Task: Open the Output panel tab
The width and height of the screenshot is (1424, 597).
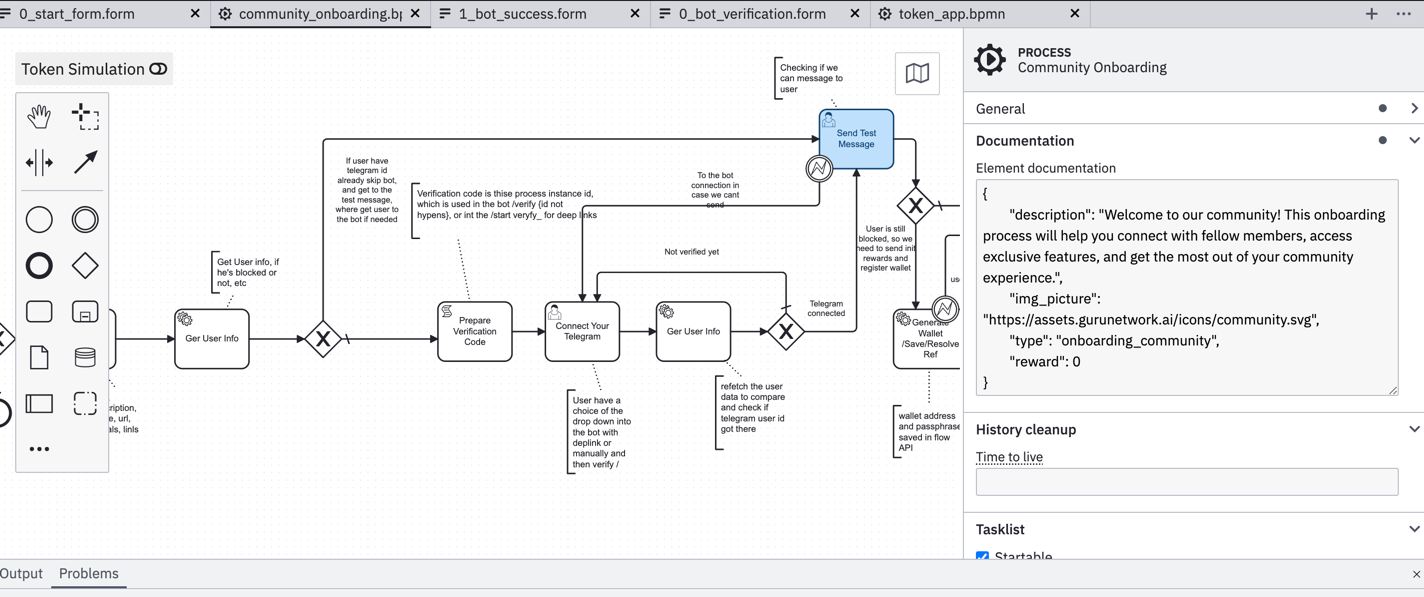Action: click(21, 573)
